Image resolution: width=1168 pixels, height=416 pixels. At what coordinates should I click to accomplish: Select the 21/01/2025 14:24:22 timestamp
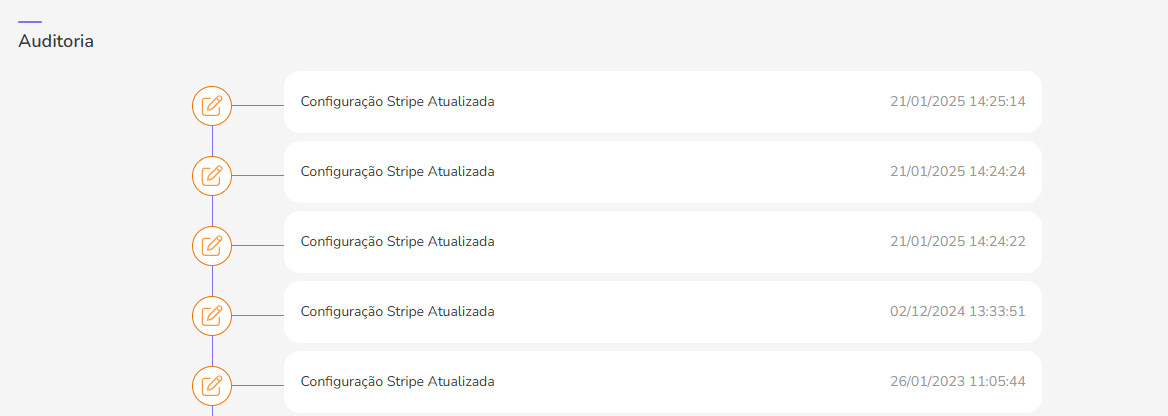(957, 242)
